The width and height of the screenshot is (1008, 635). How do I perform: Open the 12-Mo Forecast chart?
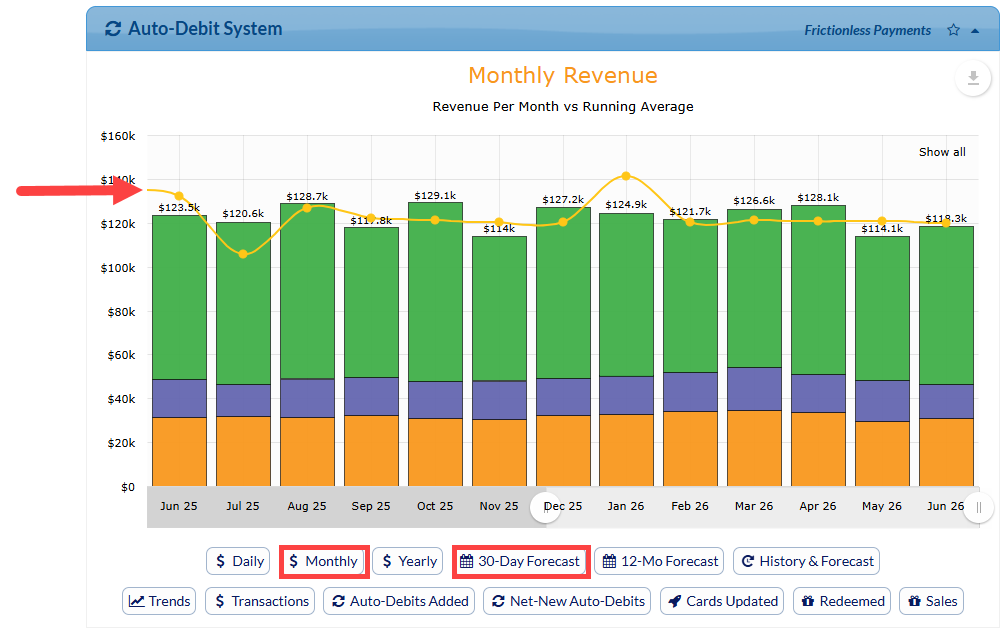pos(660,561)
